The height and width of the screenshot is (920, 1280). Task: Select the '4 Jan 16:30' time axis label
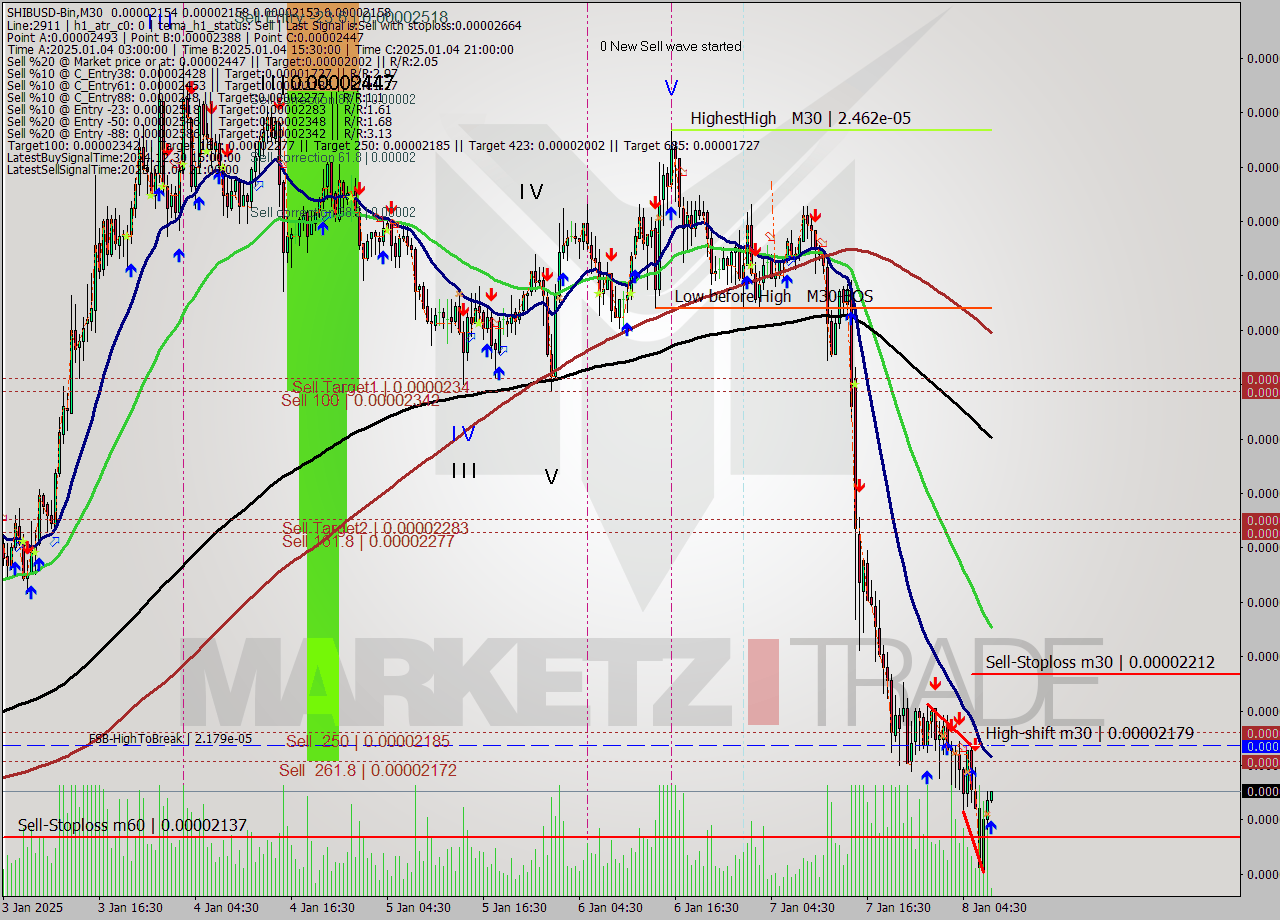pos(322,908)
